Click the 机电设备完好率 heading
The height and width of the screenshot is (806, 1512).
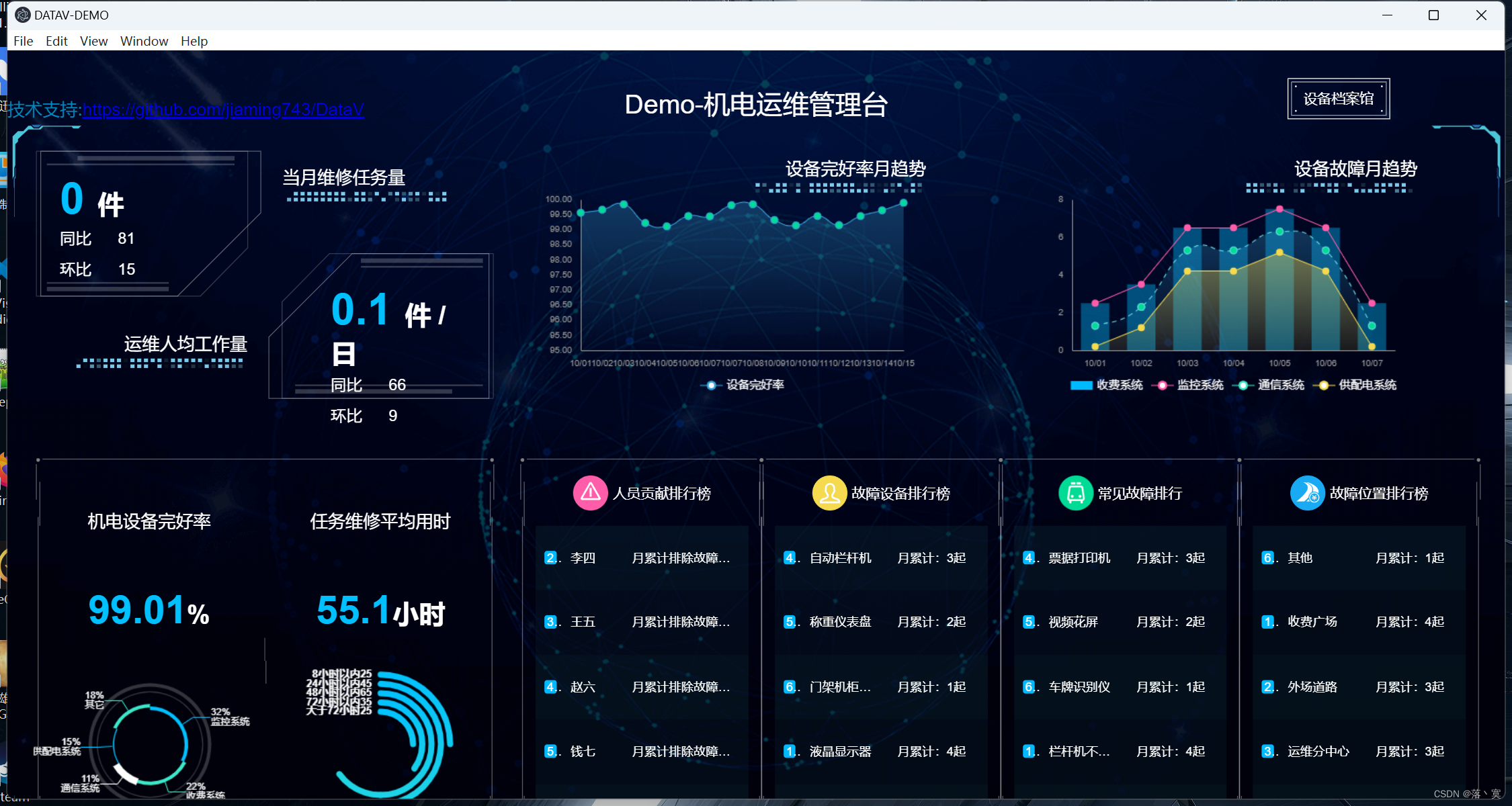[x=149, y=521]
